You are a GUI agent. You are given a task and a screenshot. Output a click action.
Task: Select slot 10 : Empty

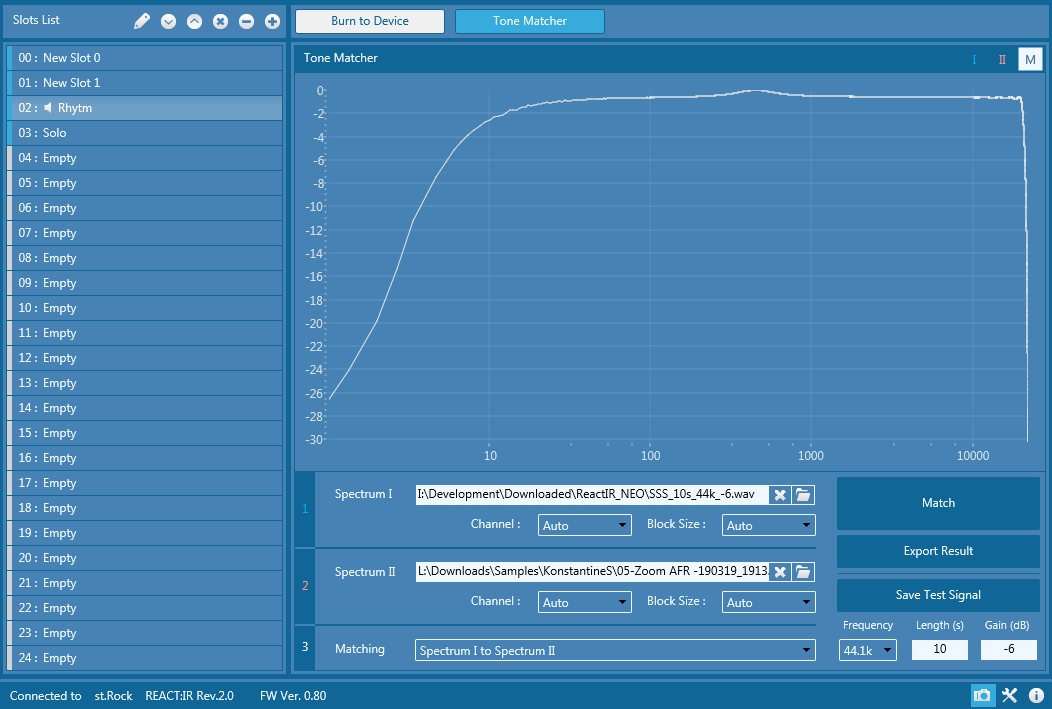coord(144,308)
